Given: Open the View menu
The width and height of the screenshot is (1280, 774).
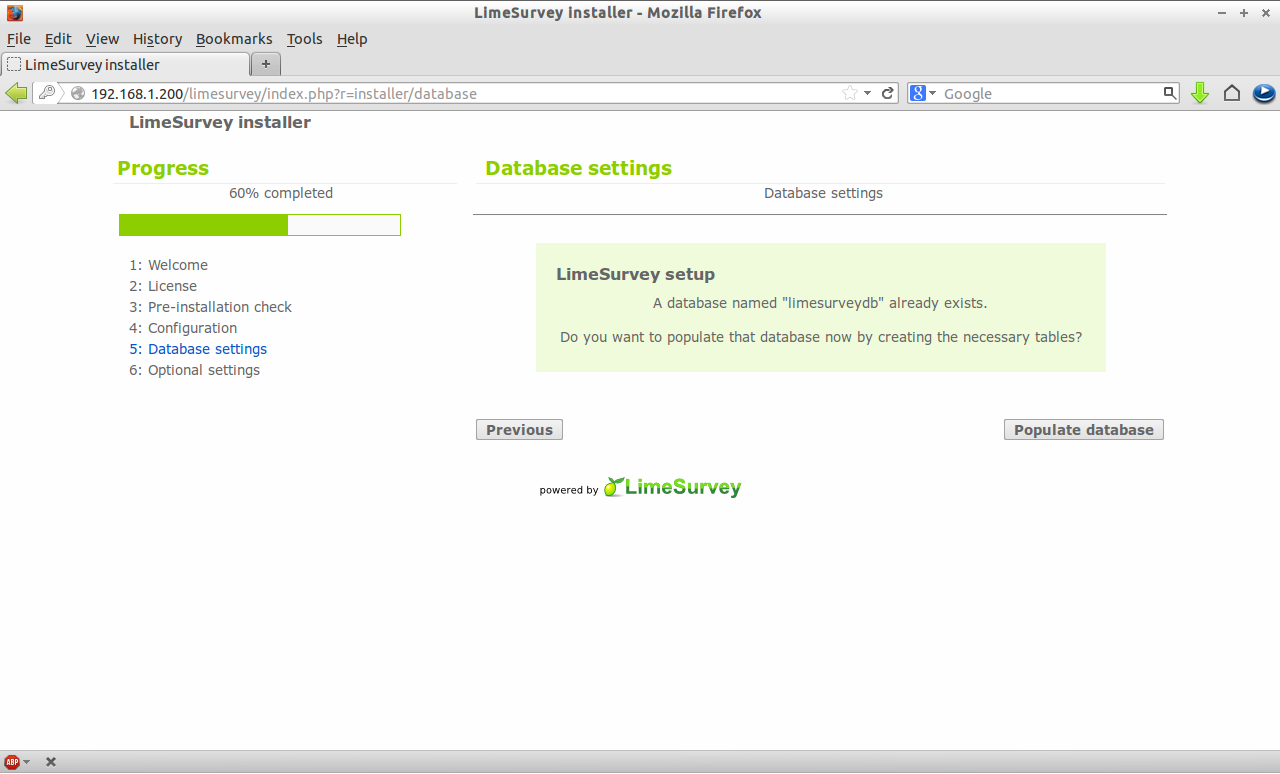Looking at the screenshot, I should coord(102,39).
